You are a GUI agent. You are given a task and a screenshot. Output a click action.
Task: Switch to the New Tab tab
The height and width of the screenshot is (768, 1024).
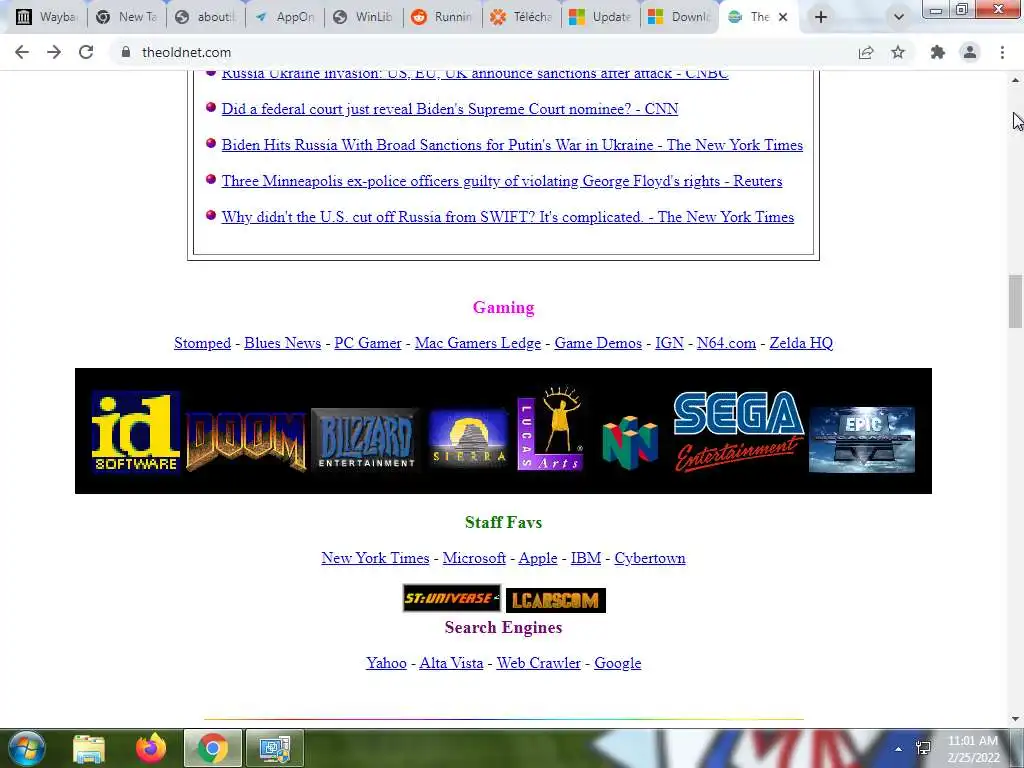click(x=127, y=17)
